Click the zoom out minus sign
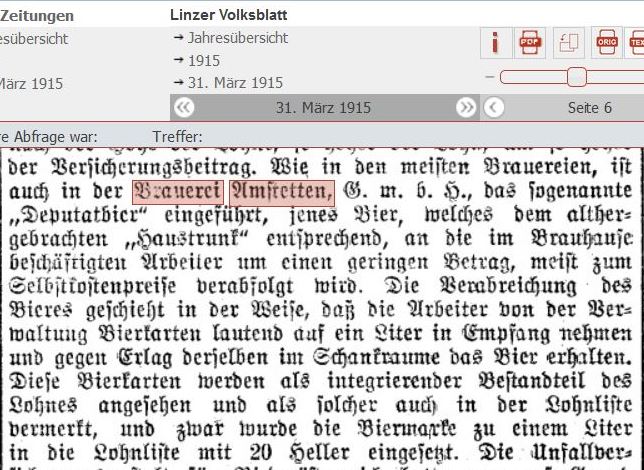The height and width of the screenshot is (470, 644). [489, 77]
